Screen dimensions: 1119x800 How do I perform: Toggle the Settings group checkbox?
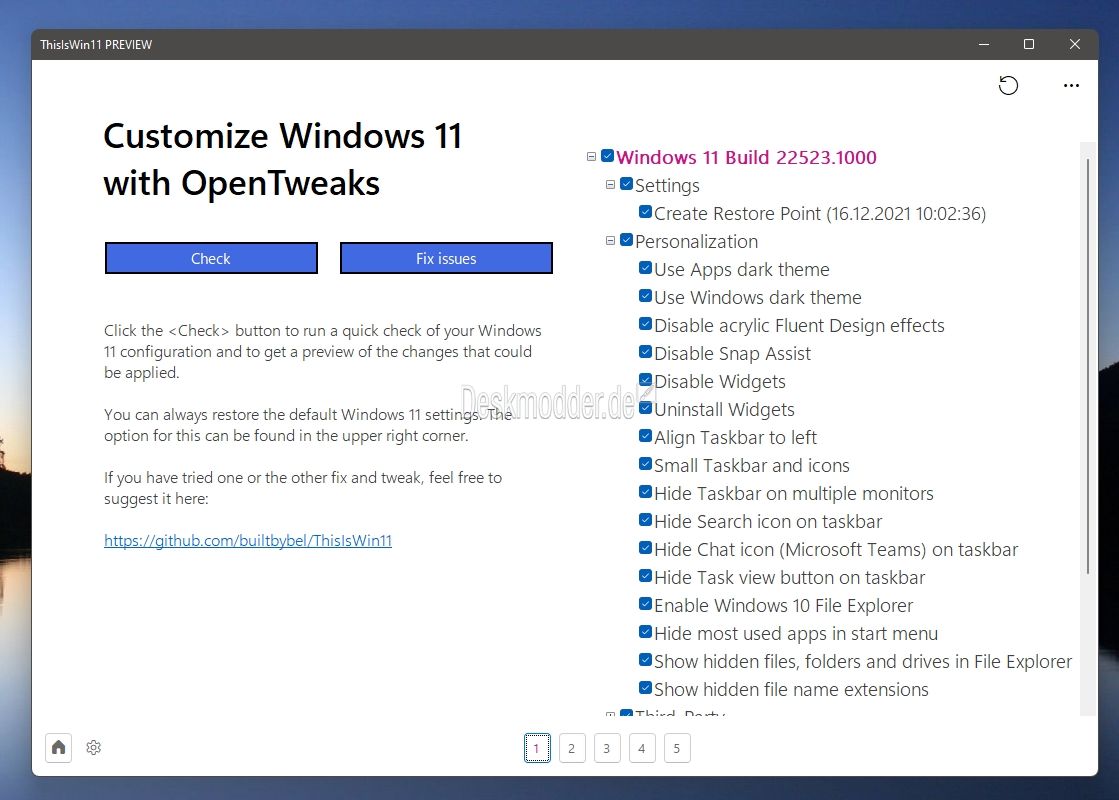[x=627, y=184]
